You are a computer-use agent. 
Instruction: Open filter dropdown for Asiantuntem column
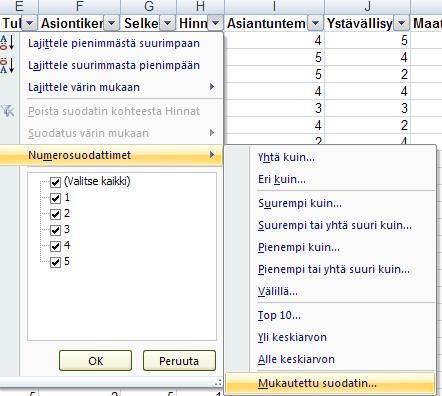pos(315,23)
